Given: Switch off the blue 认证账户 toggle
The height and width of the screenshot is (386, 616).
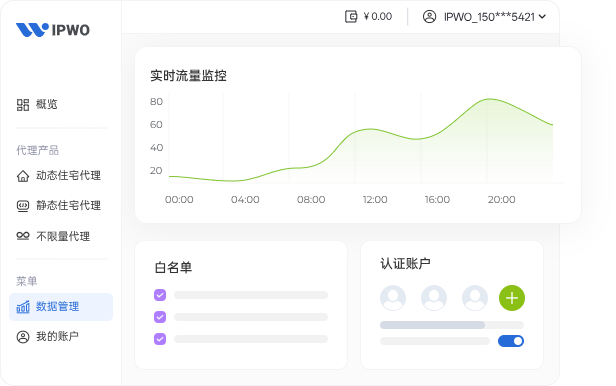Looking at the screenshot, I should (511, 341).
